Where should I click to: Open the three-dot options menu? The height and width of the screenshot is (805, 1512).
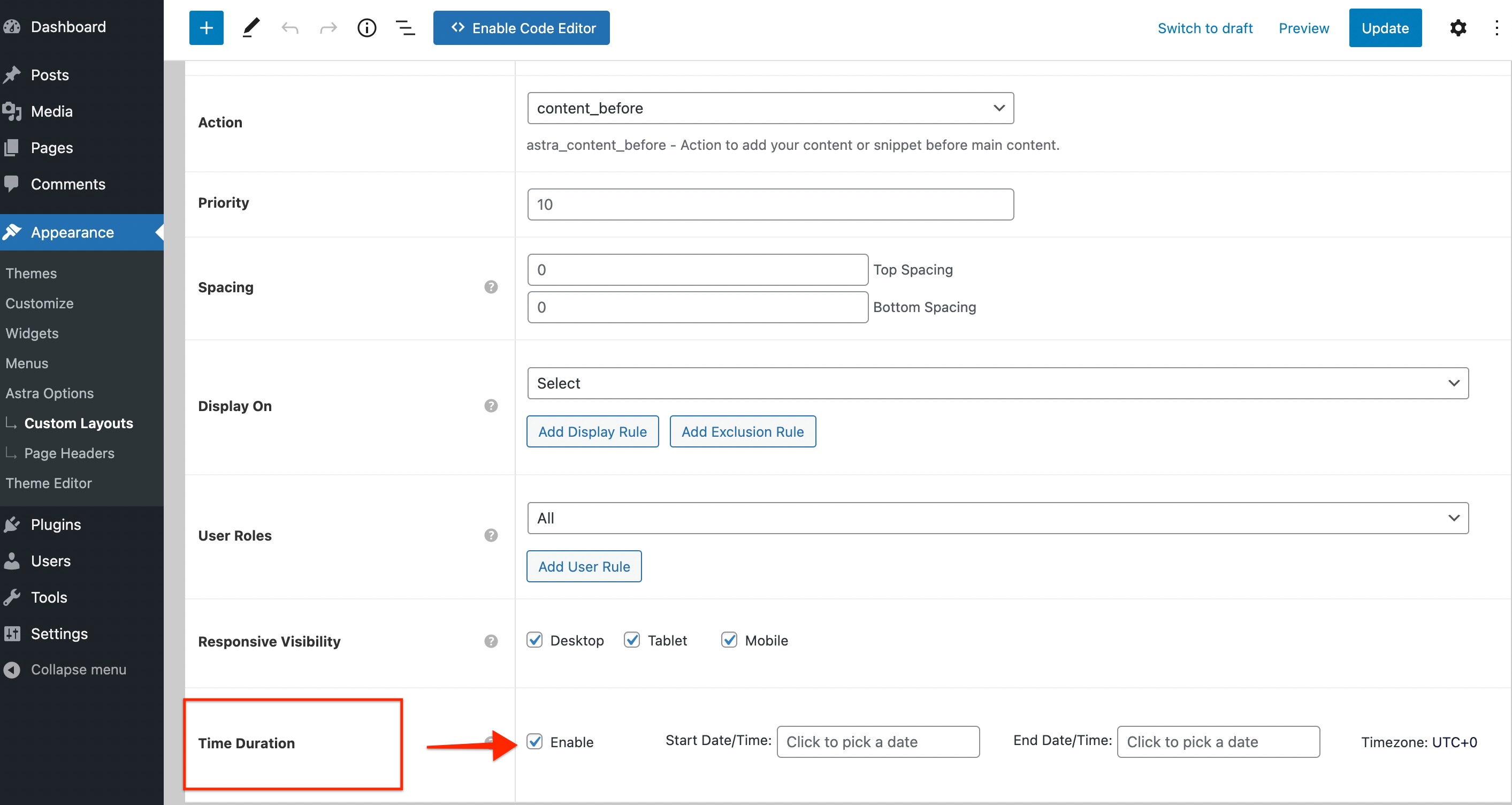(x=1496, y=28)
